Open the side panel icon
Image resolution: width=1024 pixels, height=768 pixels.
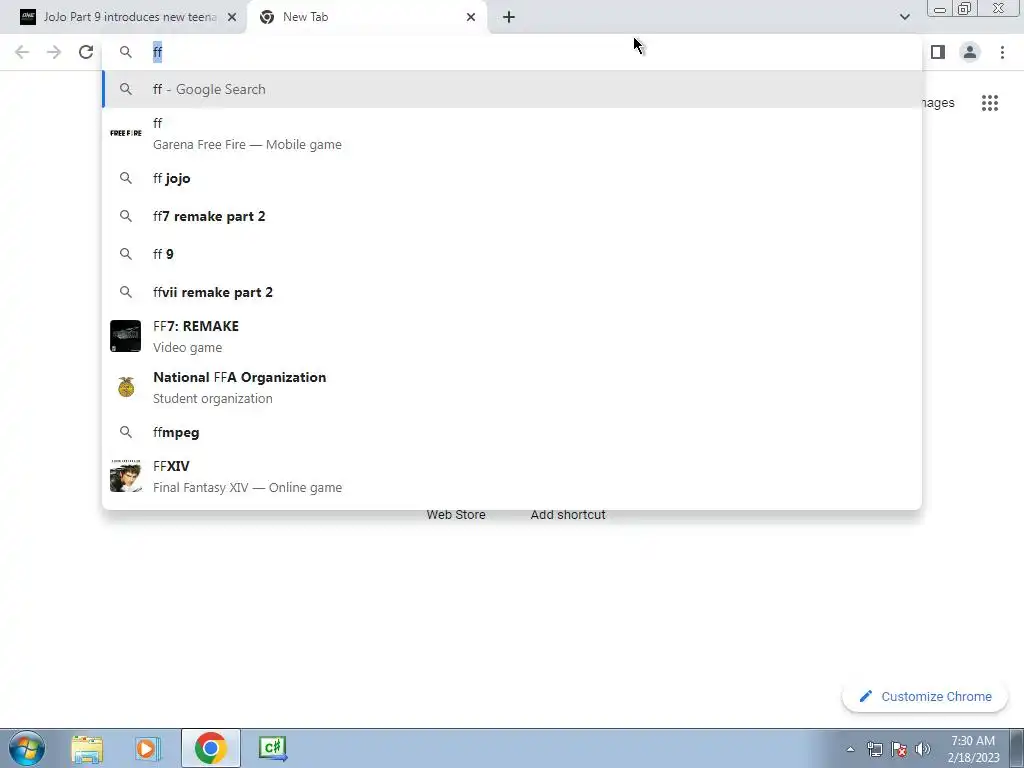pos(938,52)
